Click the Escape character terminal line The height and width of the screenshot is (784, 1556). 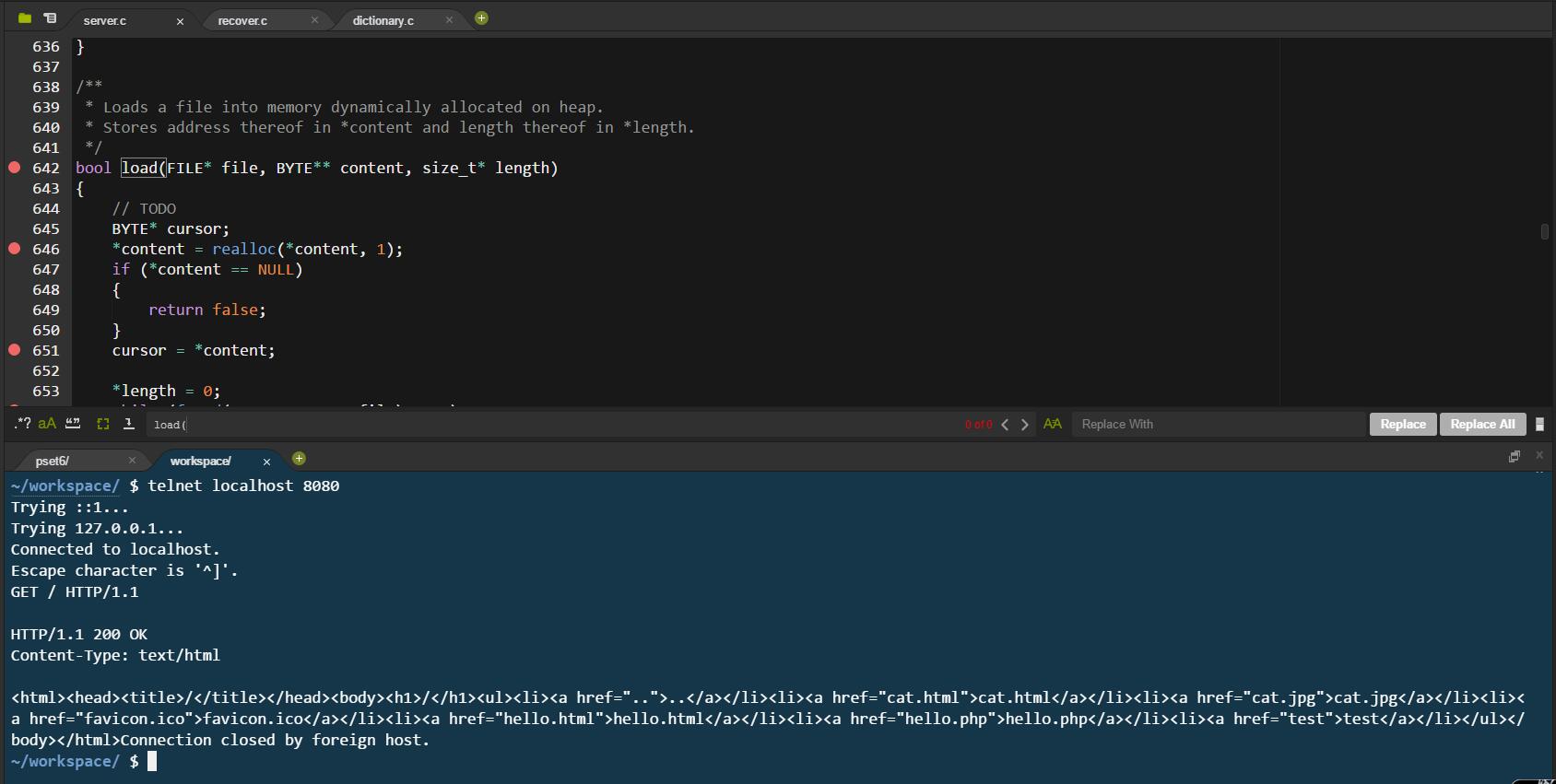coord(124,570)
